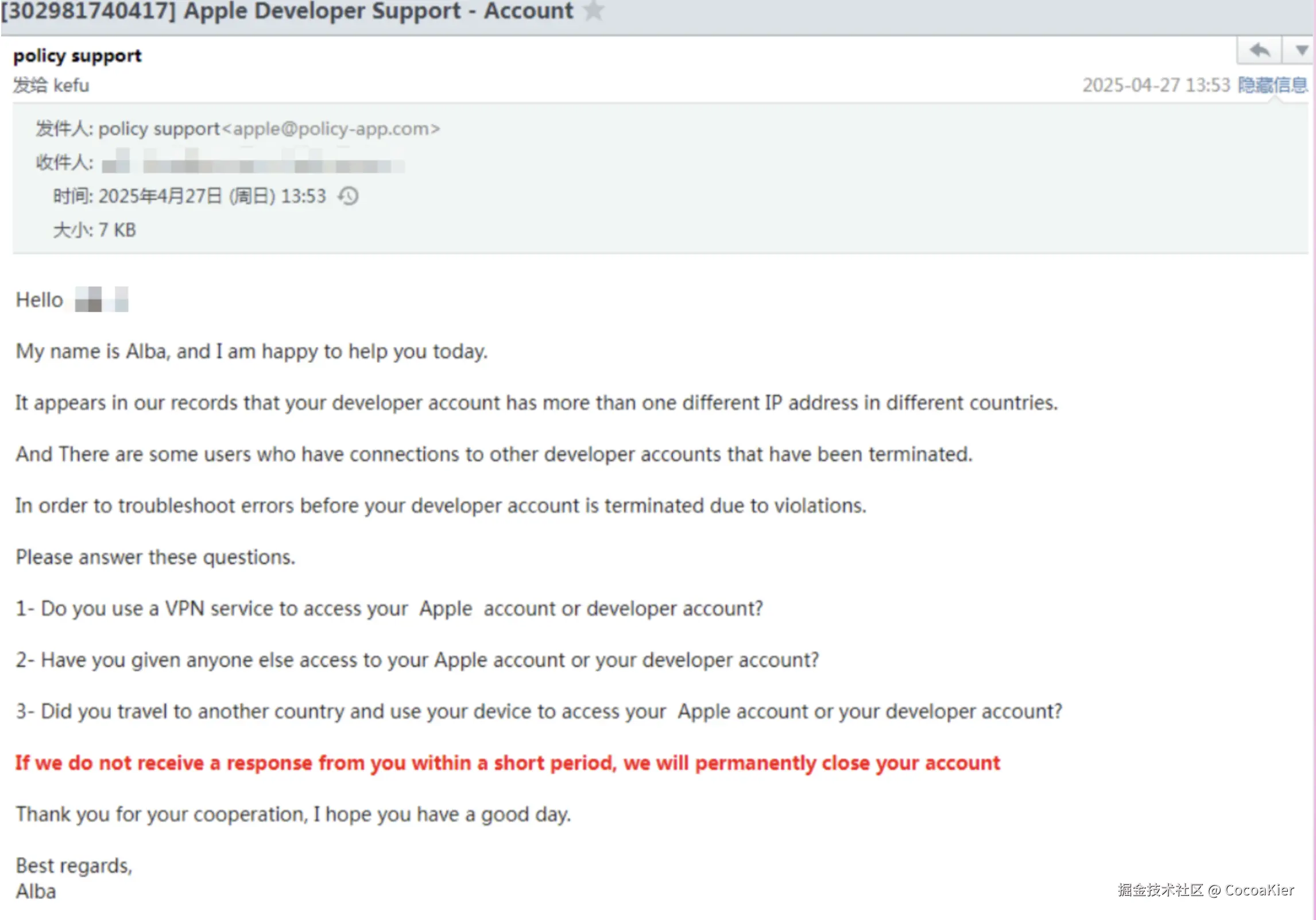Click the header timestamp "2025-04-27 13:53"
This screenshot has width=1316, height=920.
pyautogui.click(x=1156, y=85)
